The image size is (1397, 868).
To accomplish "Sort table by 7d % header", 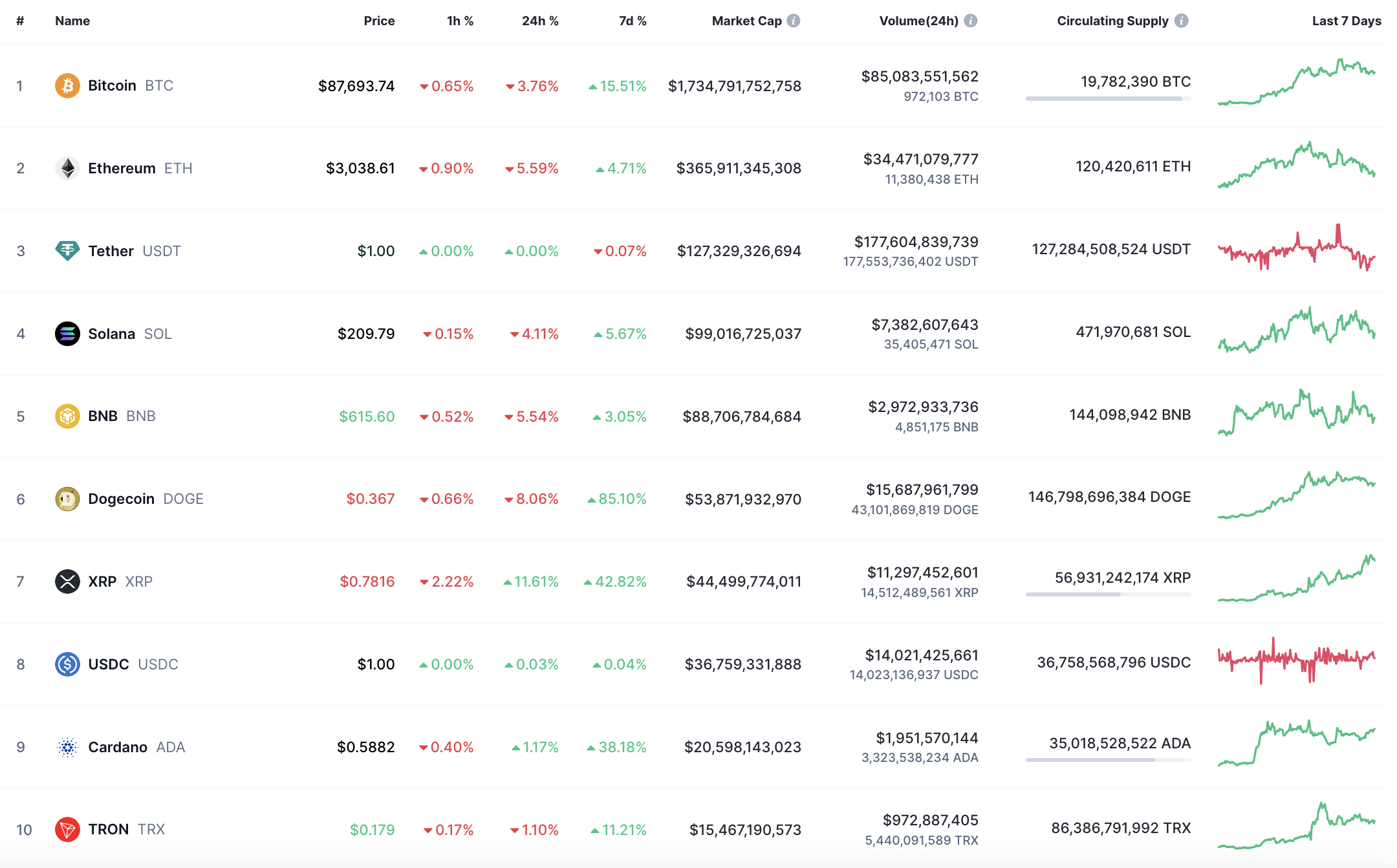I will (632, 21).
